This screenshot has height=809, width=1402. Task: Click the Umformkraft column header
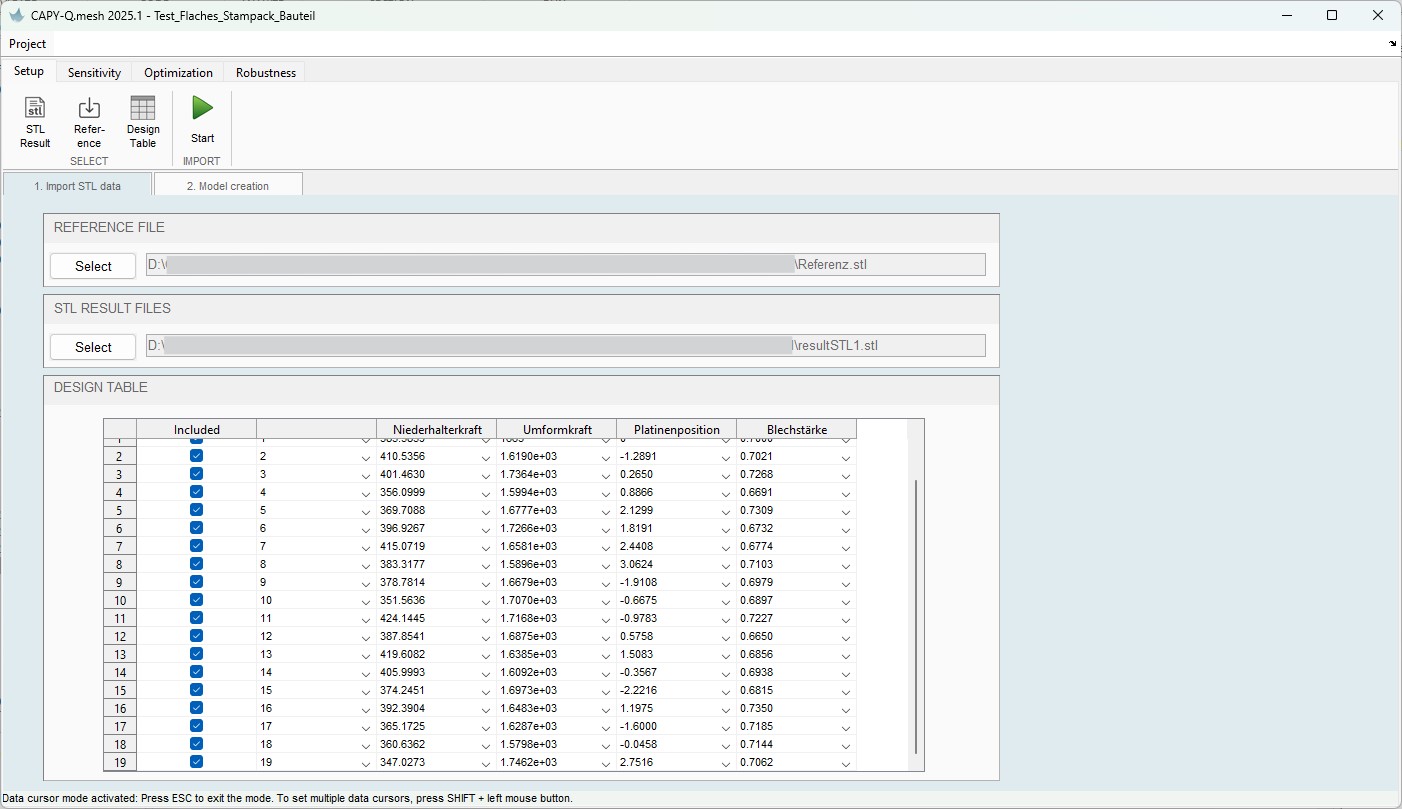point(556,429)
